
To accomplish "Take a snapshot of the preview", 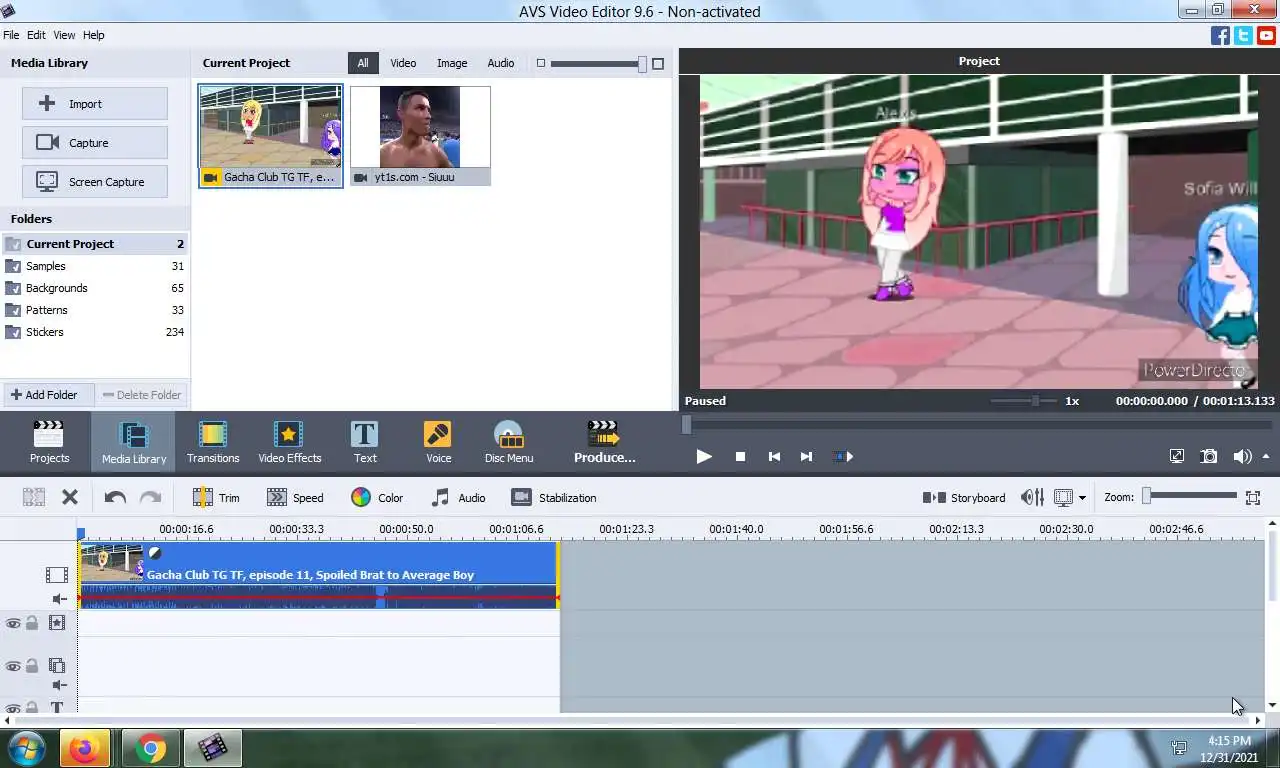I will click(x=1209, y=456).
